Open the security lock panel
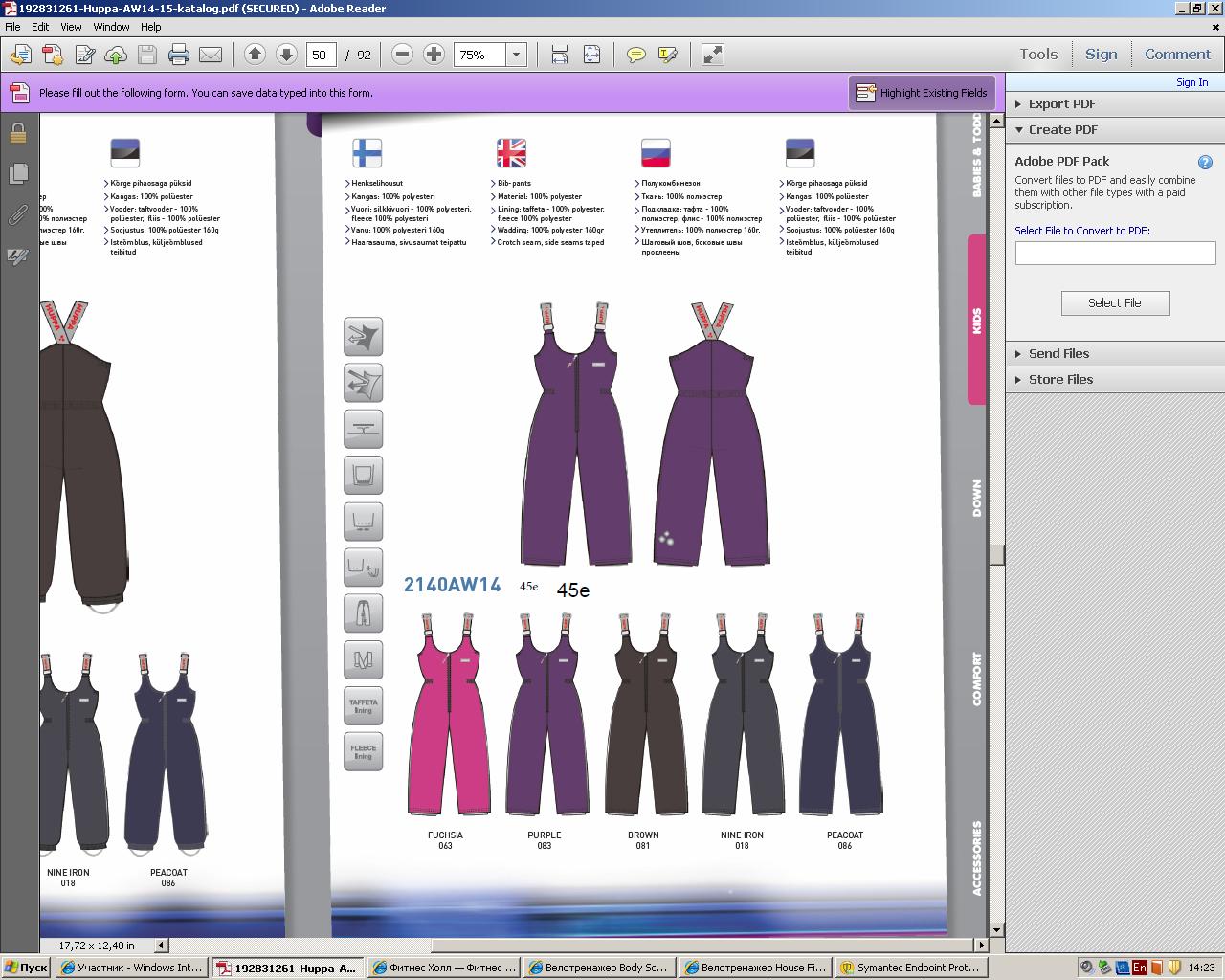This screenshot has height=980, width=1225. click(17, 133)
